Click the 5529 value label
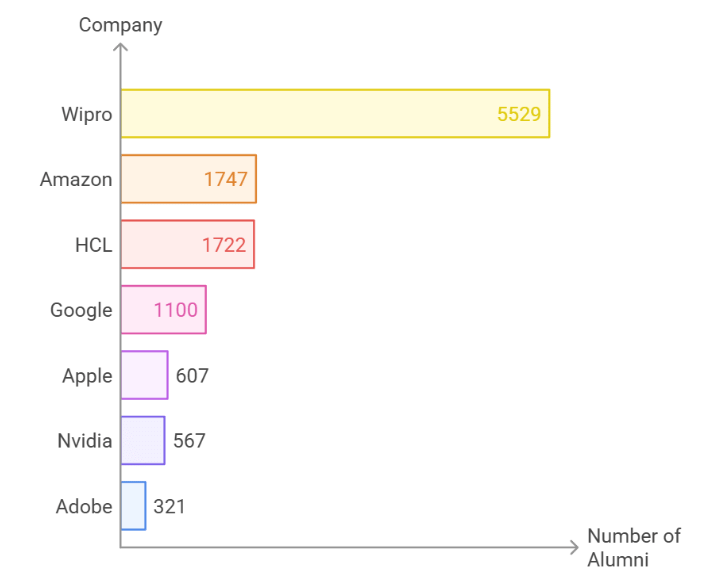This screenshot has height=582, width=704. point(519,114)
